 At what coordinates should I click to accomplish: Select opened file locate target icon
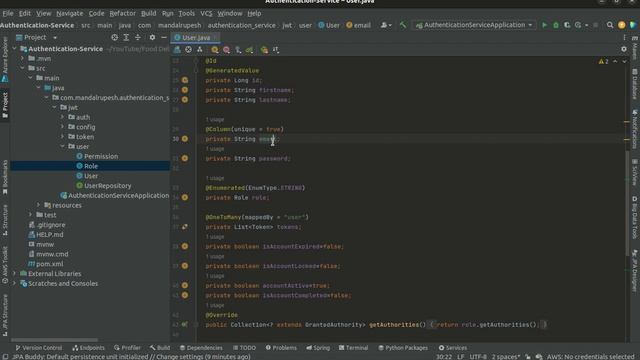tap(114, 38)
